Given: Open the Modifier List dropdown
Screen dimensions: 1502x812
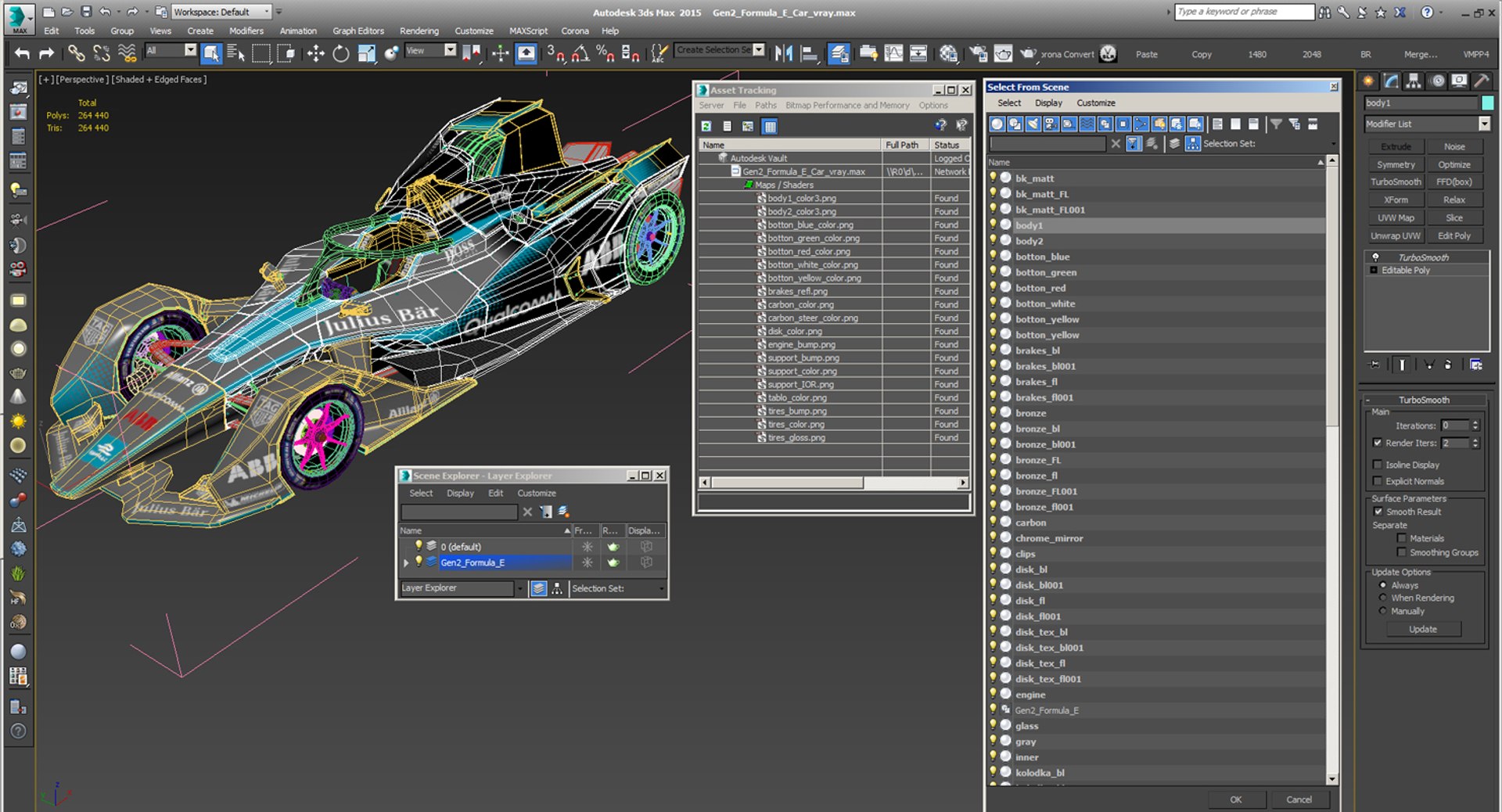Looking at the screenshot, I should [1428, 124].
